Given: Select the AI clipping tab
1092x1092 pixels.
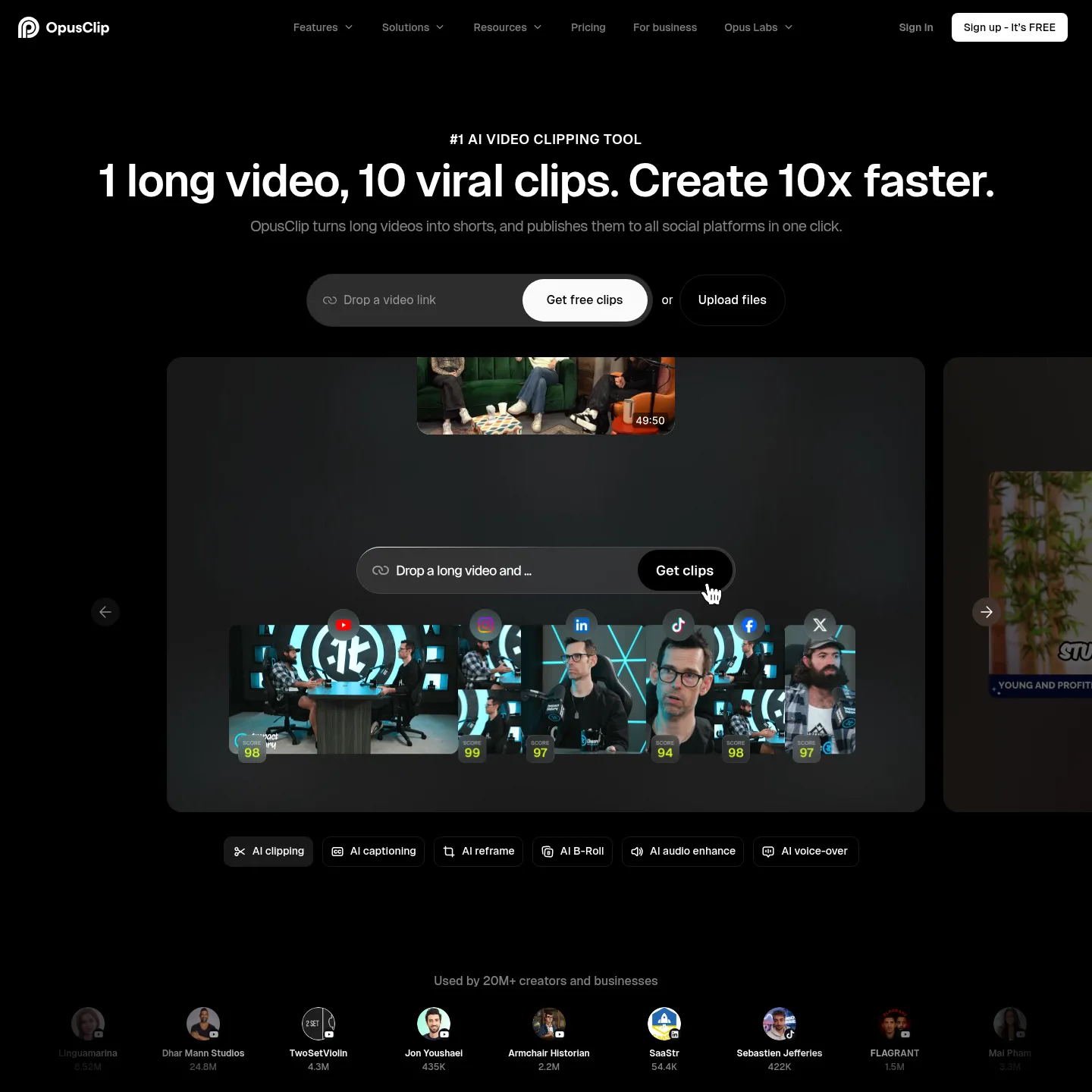Looking at the screenshot, I should 268,852.
